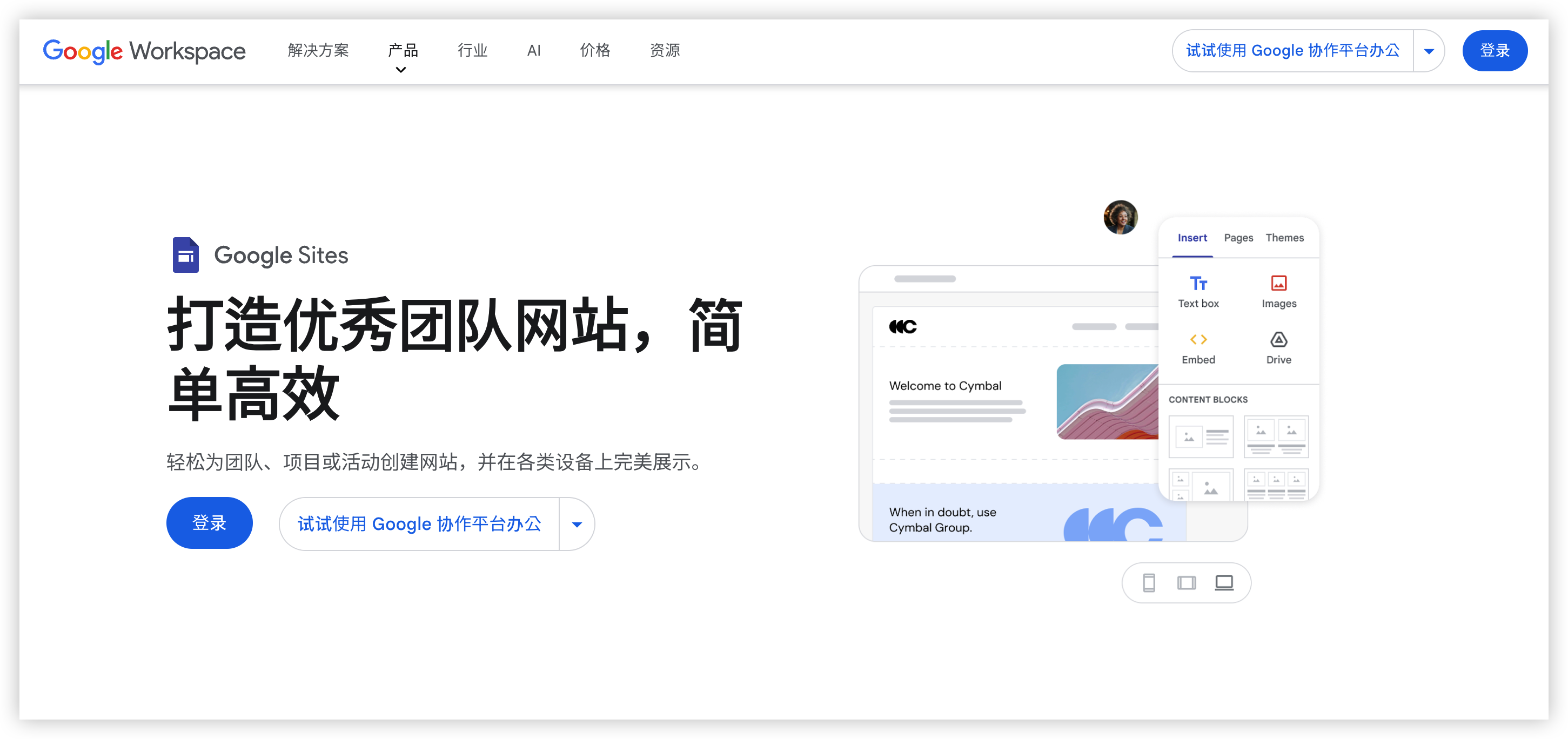The width and height of the screenshot is (1568, 739).
Task: Open the 价格 menu item
Action: click(595, 50)
